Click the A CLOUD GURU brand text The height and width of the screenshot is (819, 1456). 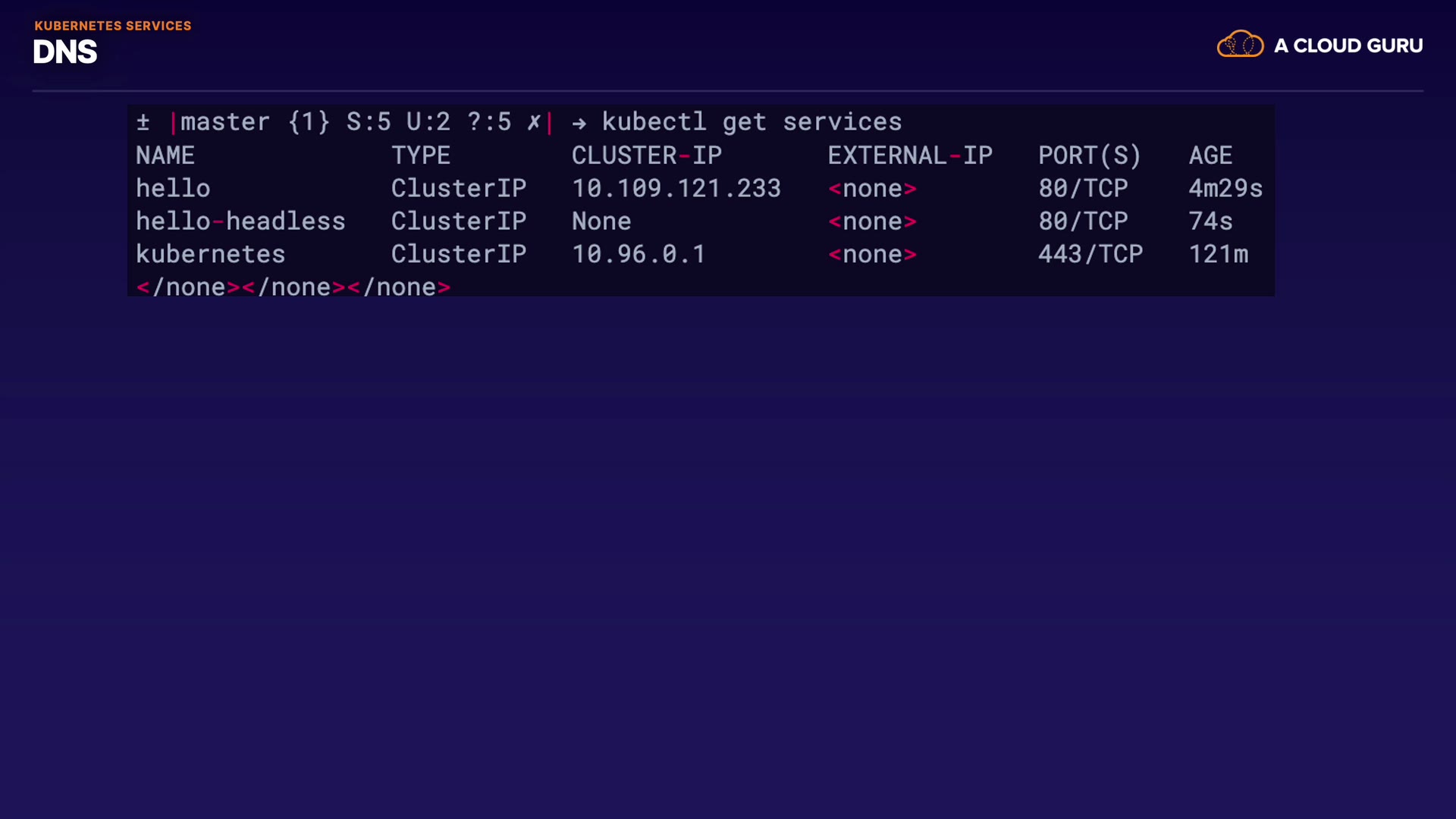pyautogui.click(x=1348, y=46)
